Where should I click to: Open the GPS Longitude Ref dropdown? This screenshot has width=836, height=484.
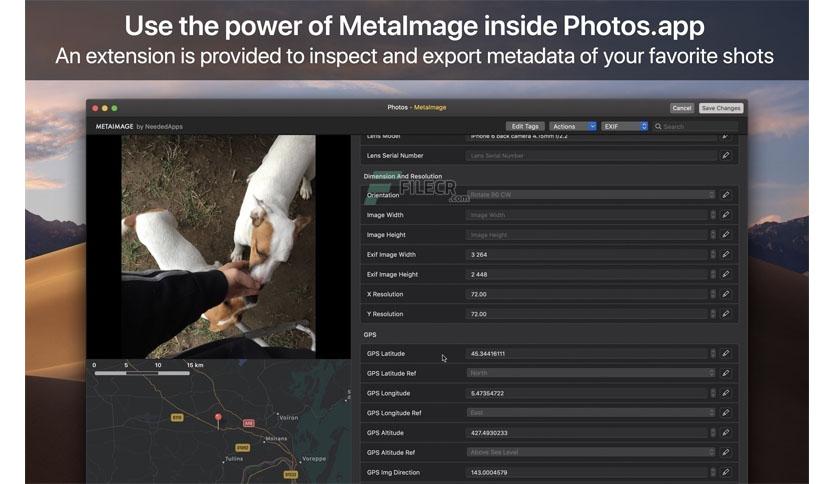pos(591,413)
